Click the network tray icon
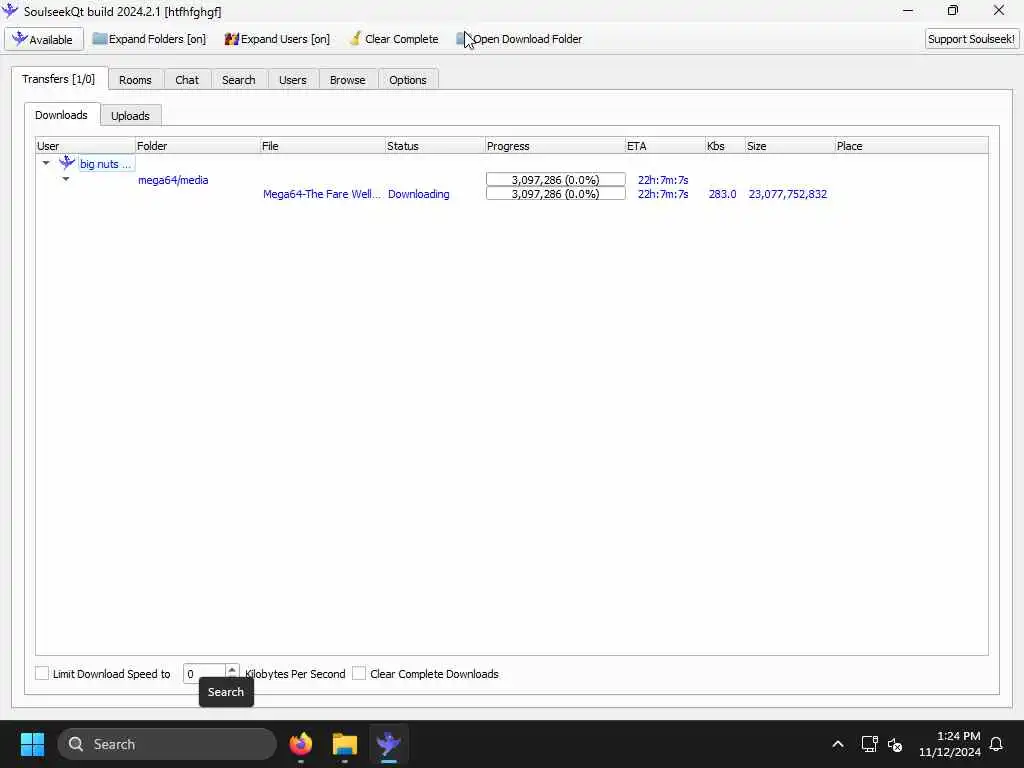The width and height of the screenshot is (1024, 768). 869,744
